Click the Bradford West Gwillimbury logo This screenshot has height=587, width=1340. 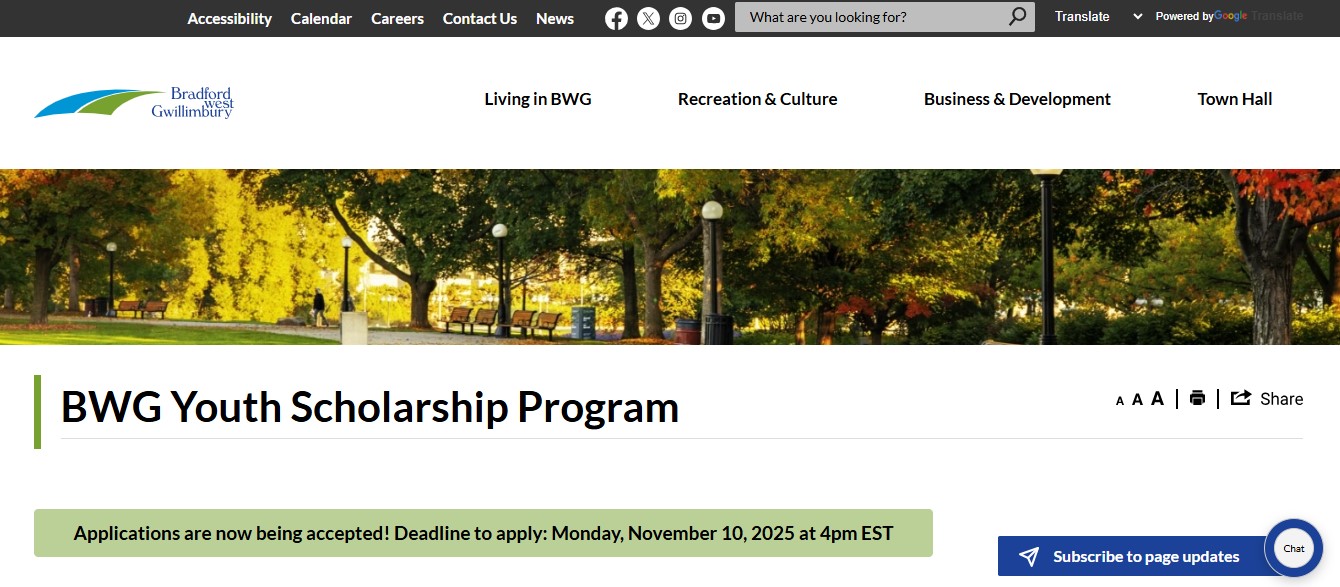click(134, 103)
